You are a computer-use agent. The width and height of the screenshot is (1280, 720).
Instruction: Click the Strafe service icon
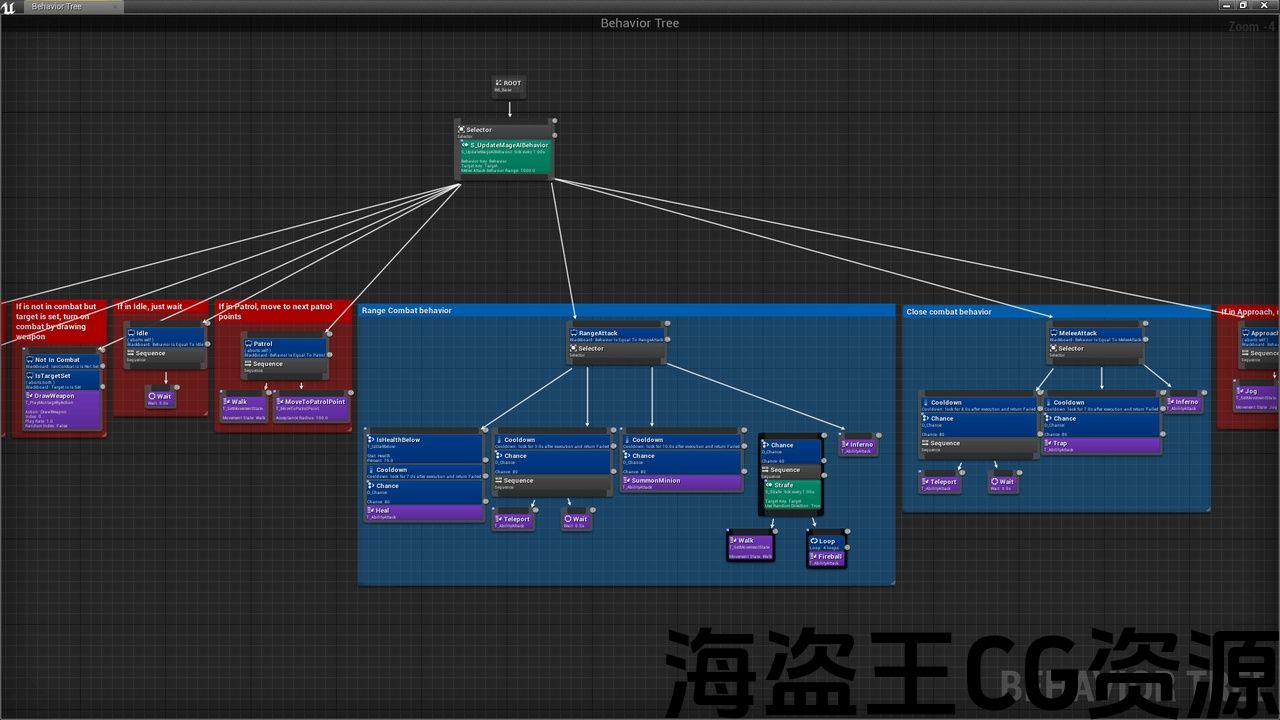(769, 485)
